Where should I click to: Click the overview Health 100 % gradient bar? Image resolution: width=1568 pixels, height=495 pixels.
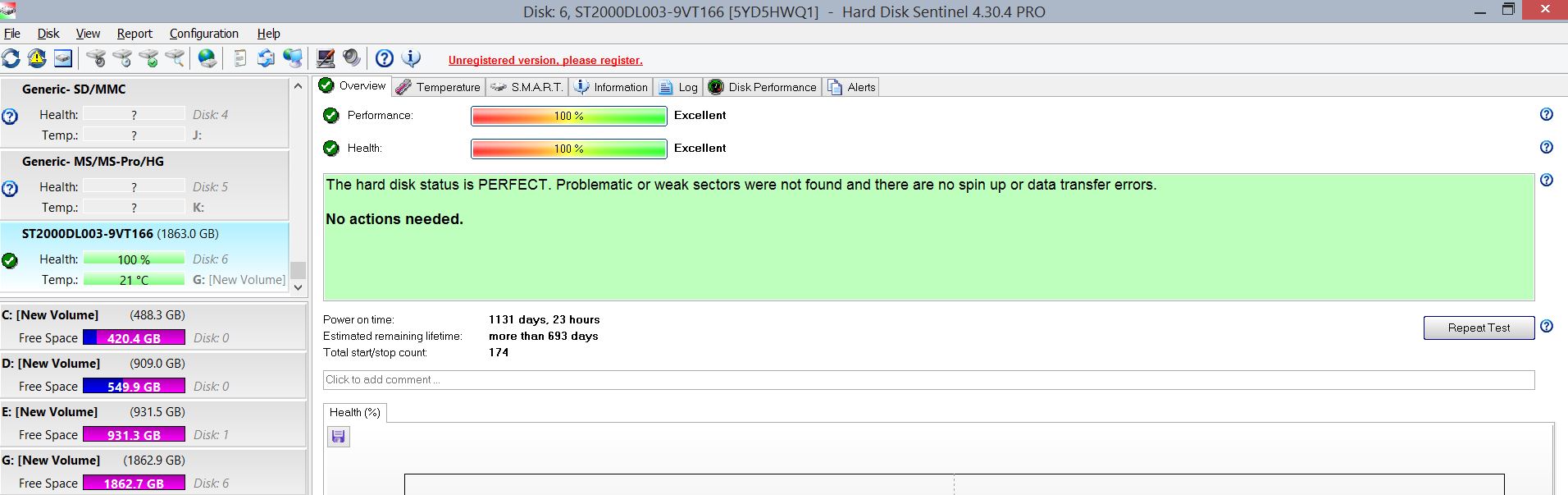(568, 149)
